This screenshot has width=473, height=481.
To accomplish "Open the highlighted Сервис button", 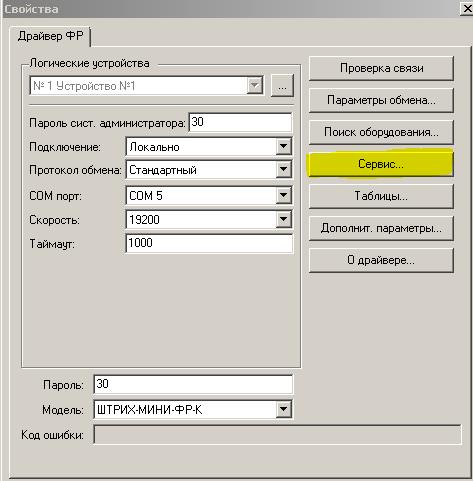I will point(381,164).
